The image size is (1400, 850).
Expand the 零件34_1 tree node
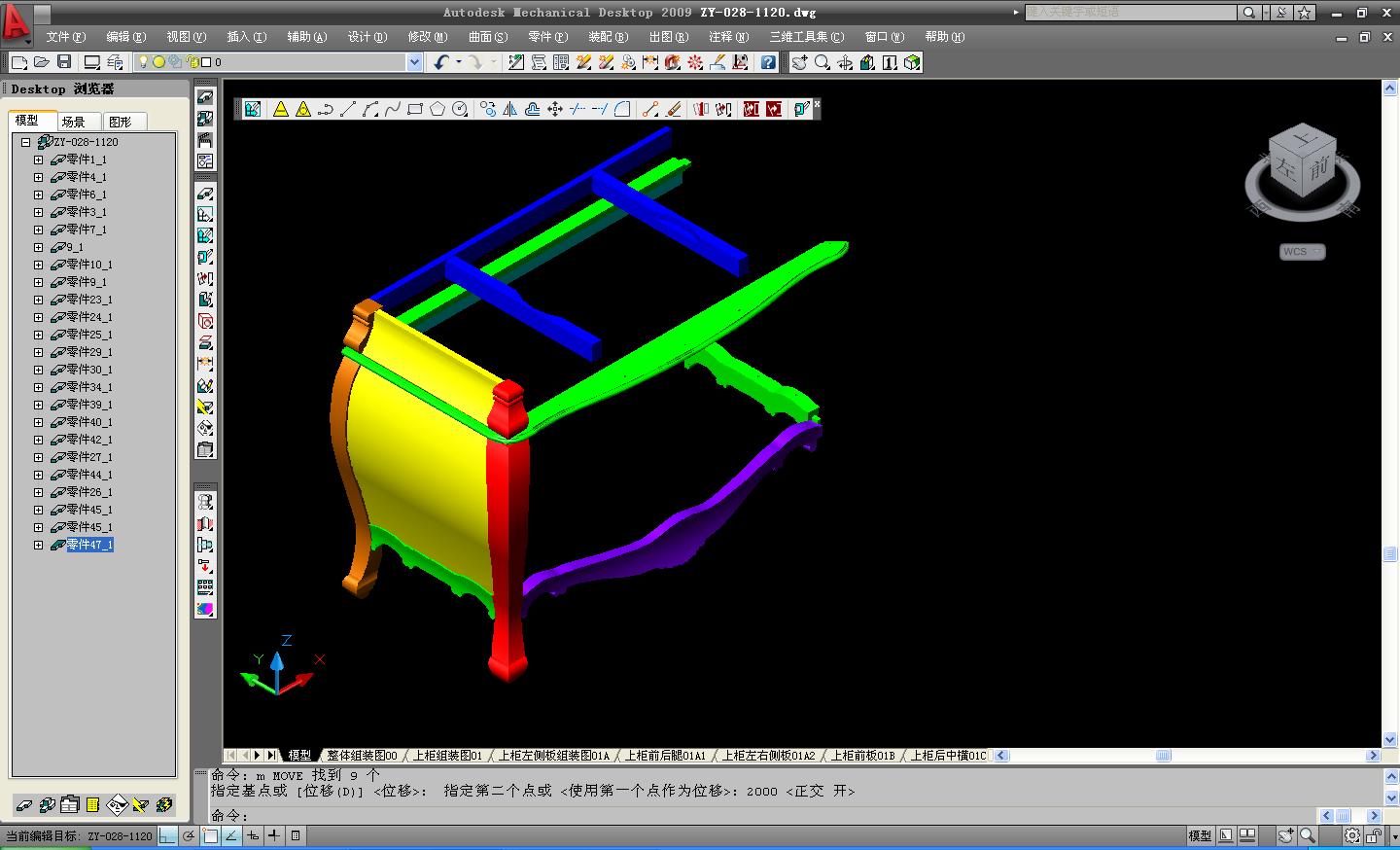click(x=39, y=387)
